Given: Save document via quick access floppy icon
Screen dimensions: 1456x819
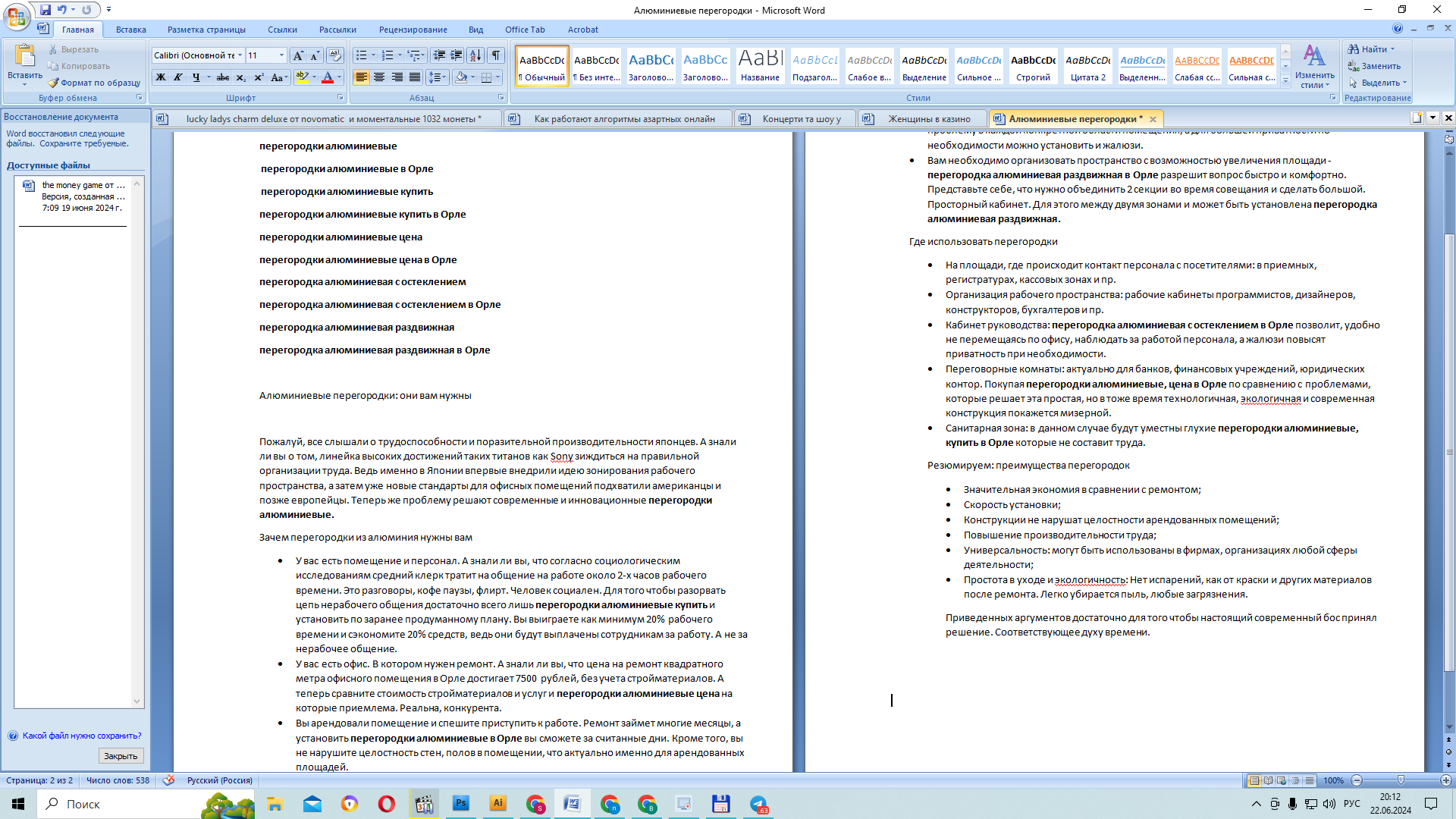Looking at the screenshot, I should pos(45,10).
